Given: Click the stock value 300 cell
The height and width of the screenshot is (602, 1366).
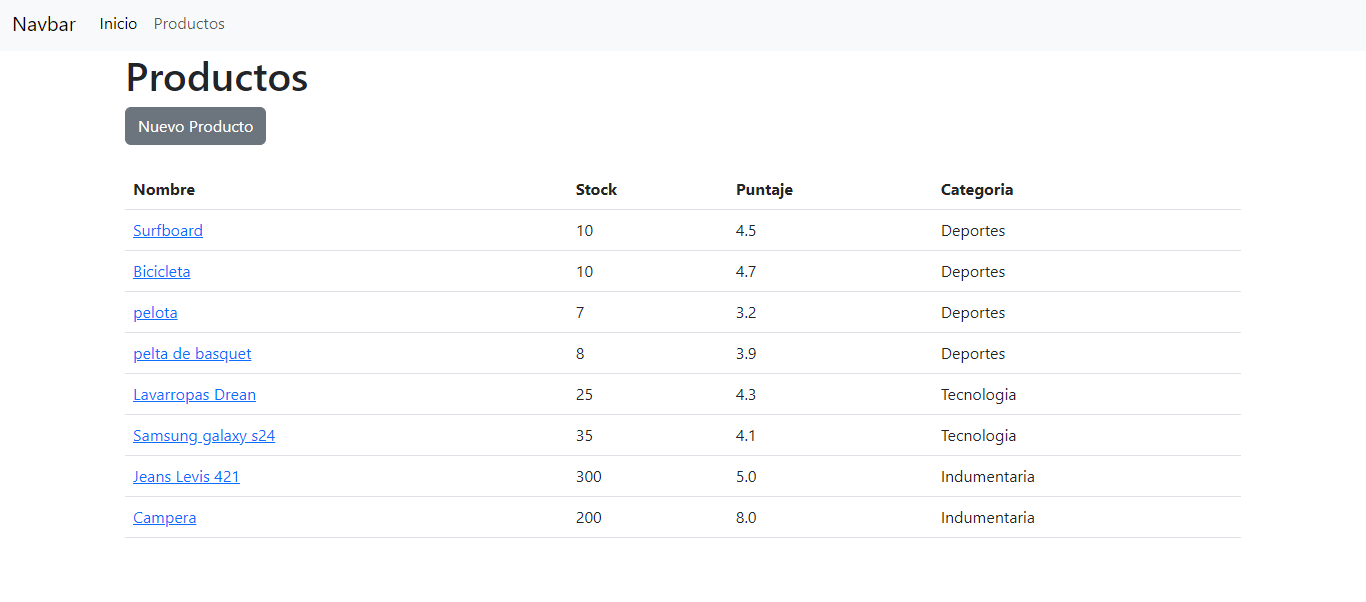Looking at the screenshot, I should 589,477.
